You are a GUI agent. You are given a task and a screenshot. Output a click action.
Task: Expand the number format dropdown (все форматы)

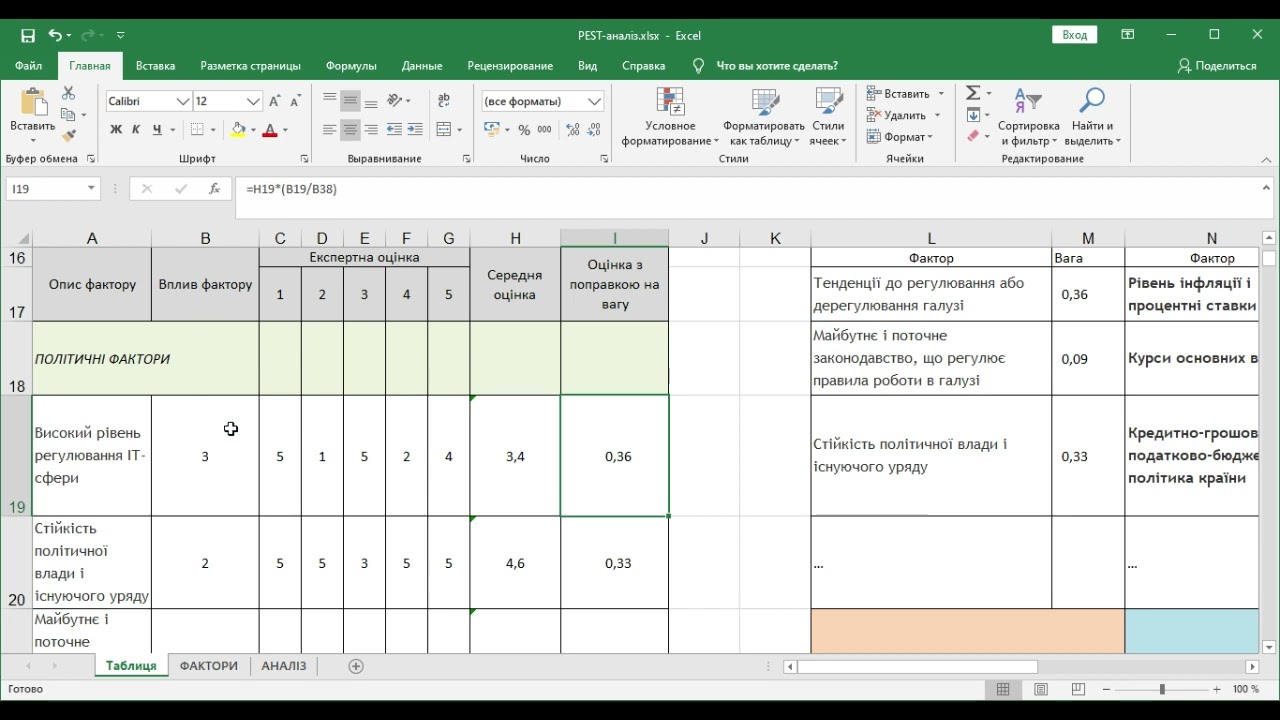coord(595,102)
